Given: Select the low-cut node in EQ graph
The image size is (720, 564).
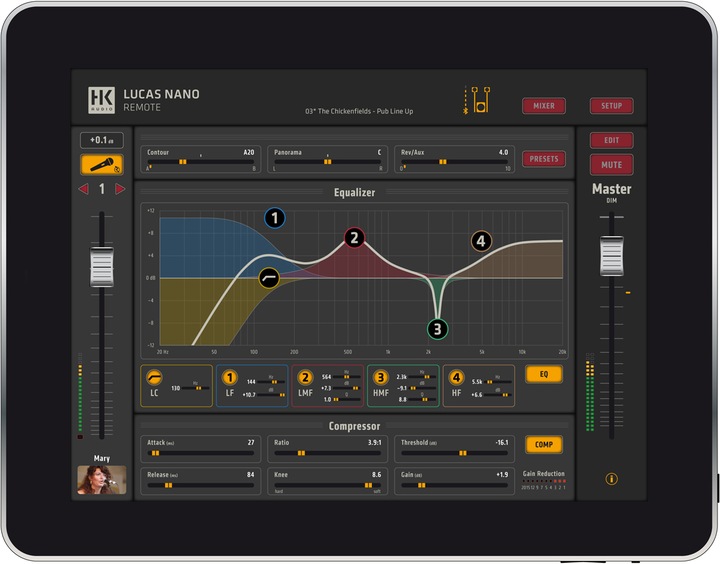Looking at the screenshot, I should click(269, 278).
